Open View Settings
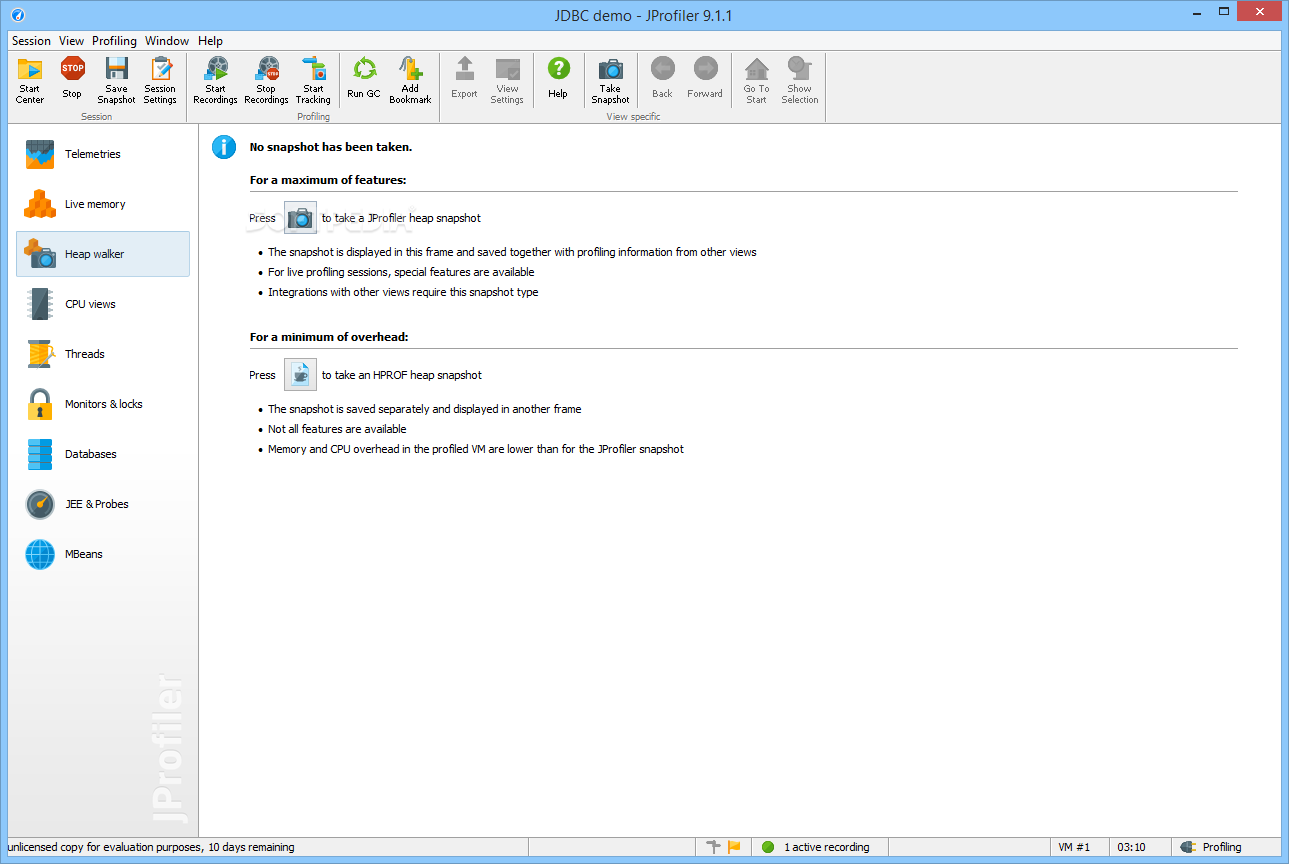Screen dimensions: 1289x864 click(507, 81)
